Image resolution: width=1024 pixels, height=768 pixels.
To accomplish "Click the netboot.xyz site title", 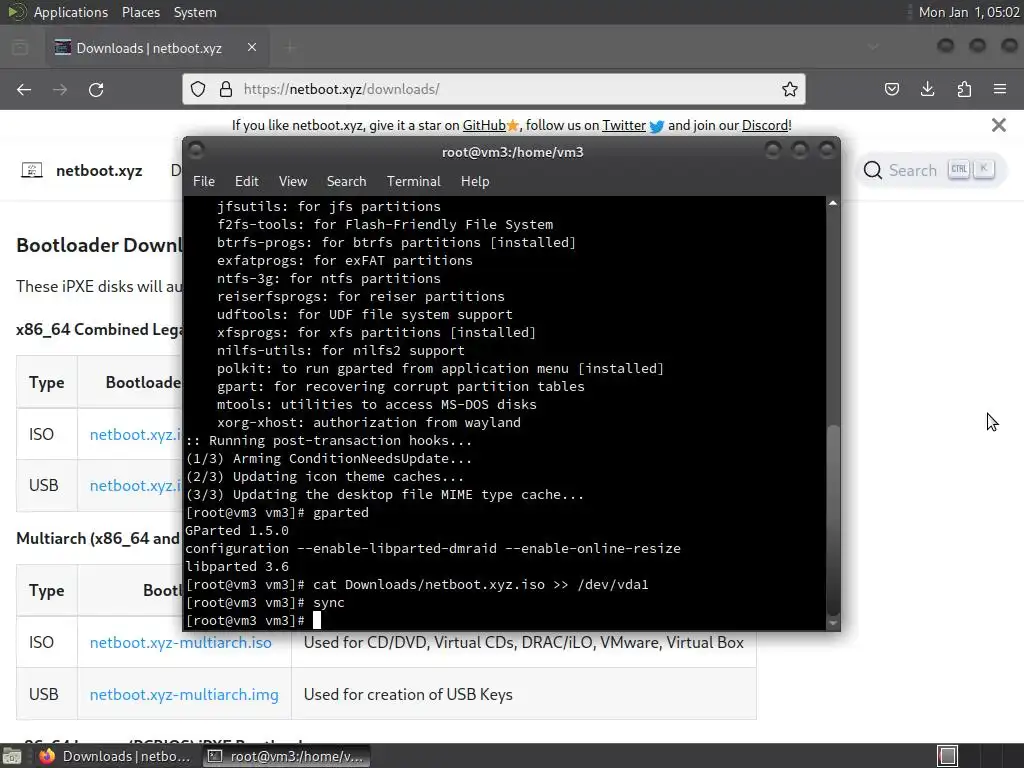I will coord(99,170).
